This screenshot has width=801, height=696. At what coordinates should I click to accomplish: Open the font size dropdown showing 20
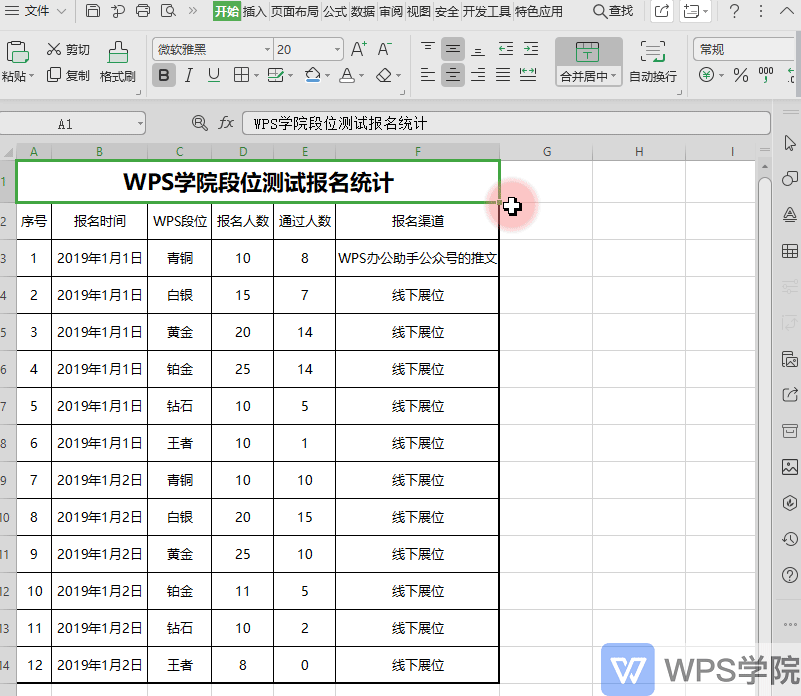[337, 50]
